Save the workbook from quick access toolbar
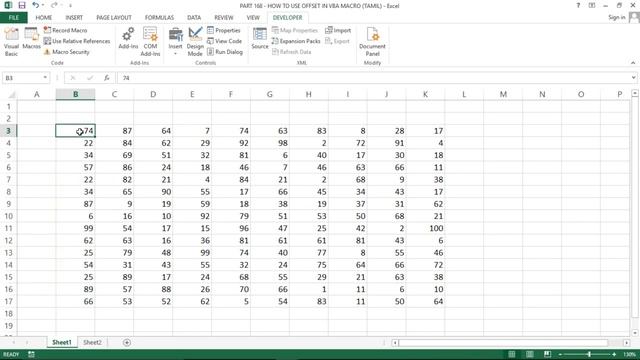The image size is (640, 360). 22,5
